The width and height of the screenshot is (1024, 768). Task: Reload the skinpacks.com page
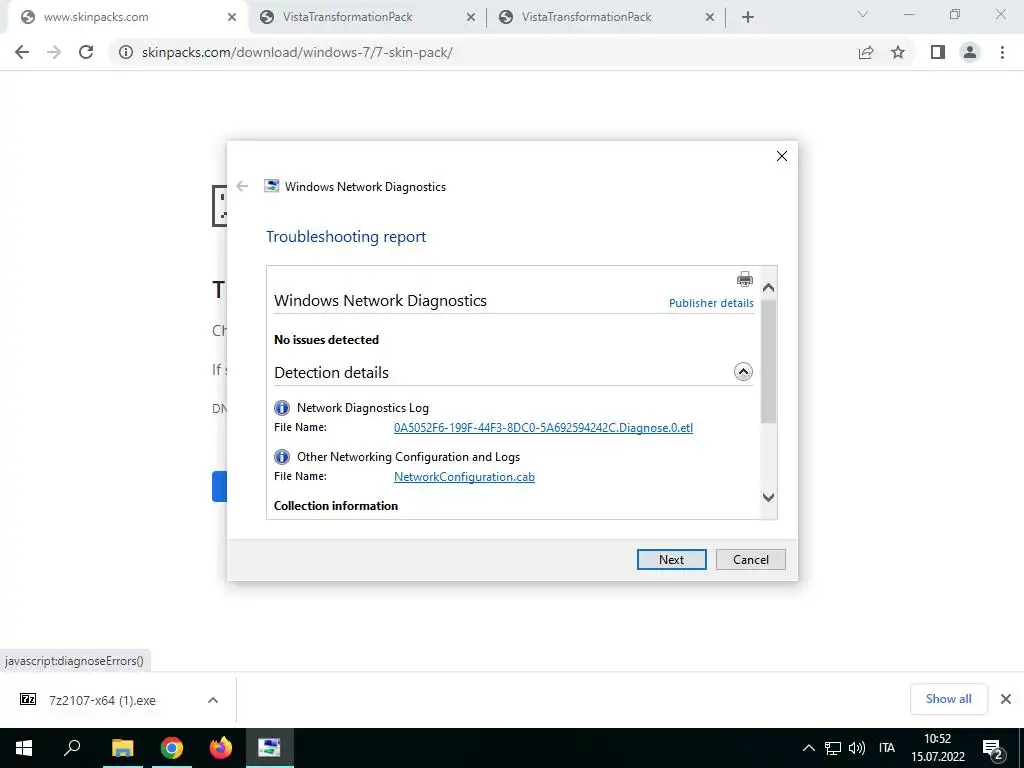(x=86, y=52)
